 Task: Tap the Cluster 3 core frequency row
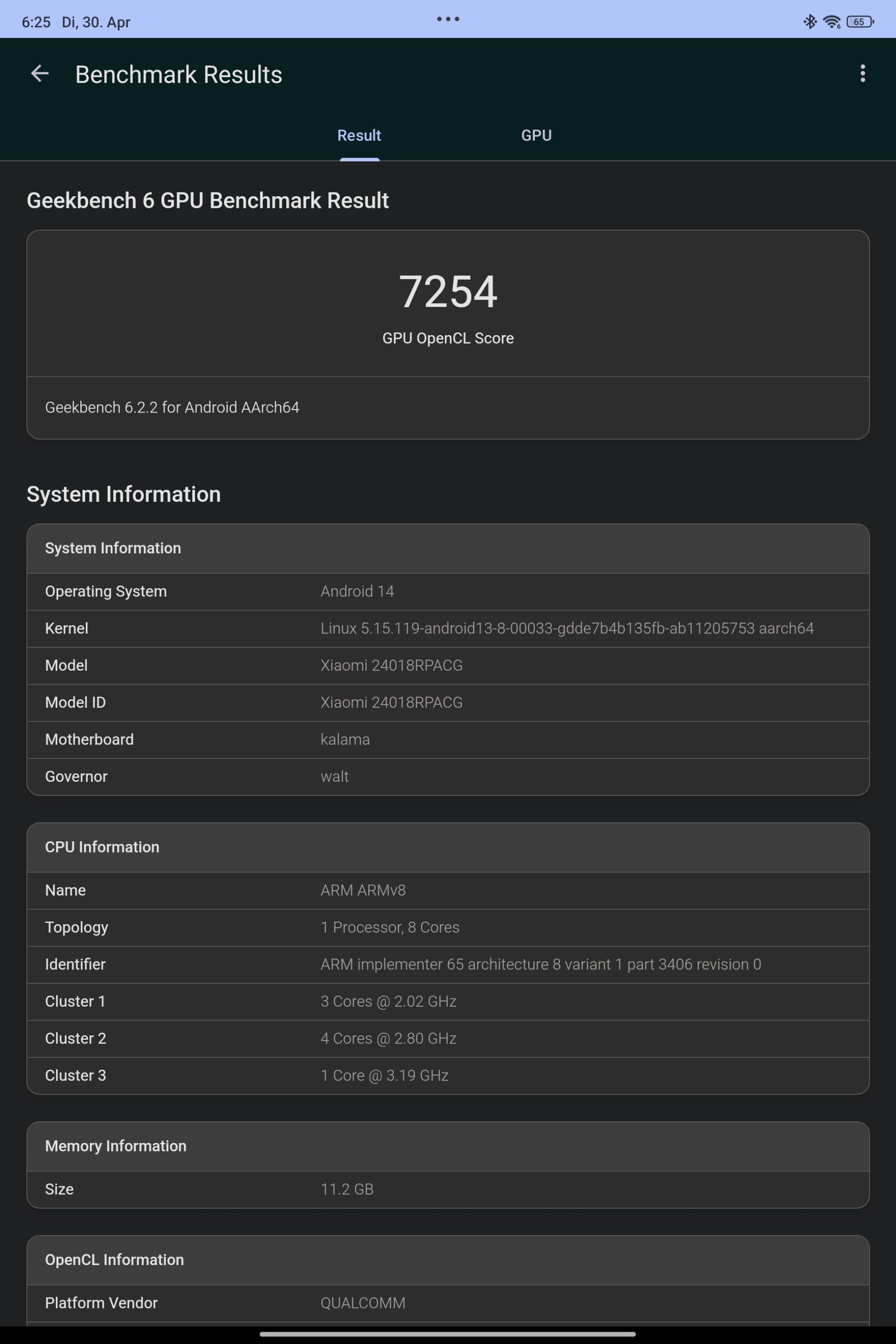(x=448, y=1076)
